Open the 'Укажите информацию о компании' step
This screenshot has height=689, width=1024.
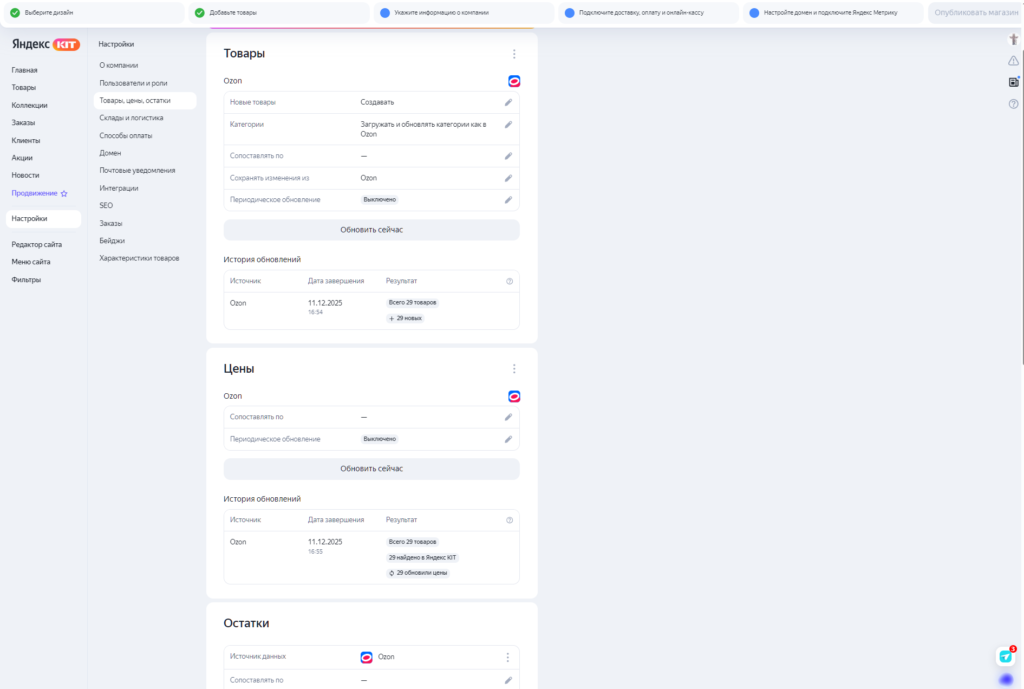464,12
